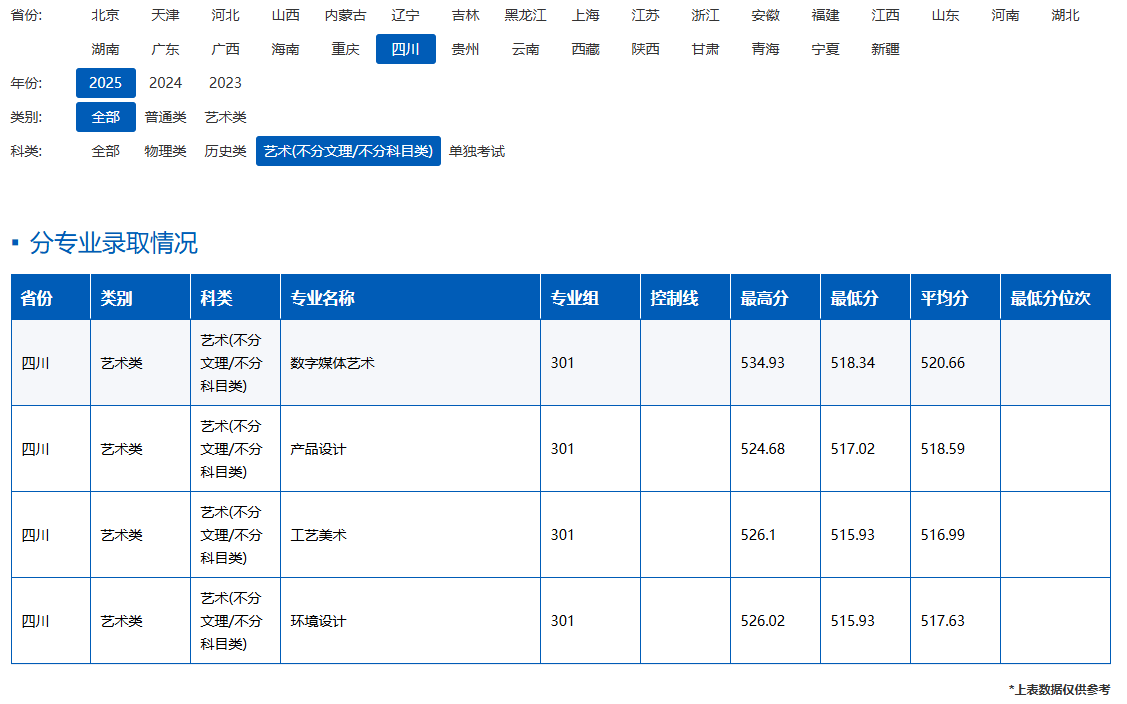Switch province to 海南
This screenshot has height=704, width=1127.
[x=285, y=49]
